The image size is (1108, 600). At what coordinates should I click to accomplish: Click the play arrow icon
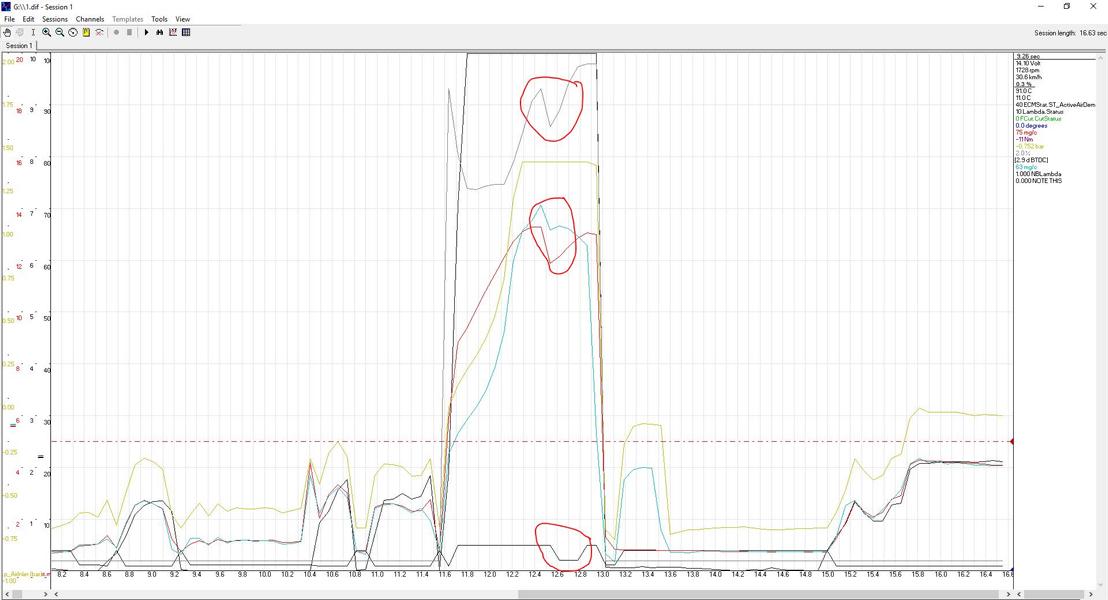coord(146,33)
